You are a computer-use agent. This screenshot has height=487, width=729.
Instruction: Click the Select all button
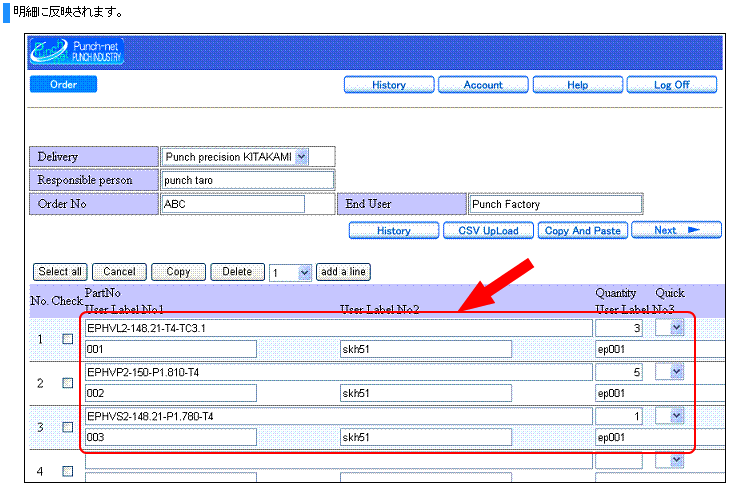[60, 272]
